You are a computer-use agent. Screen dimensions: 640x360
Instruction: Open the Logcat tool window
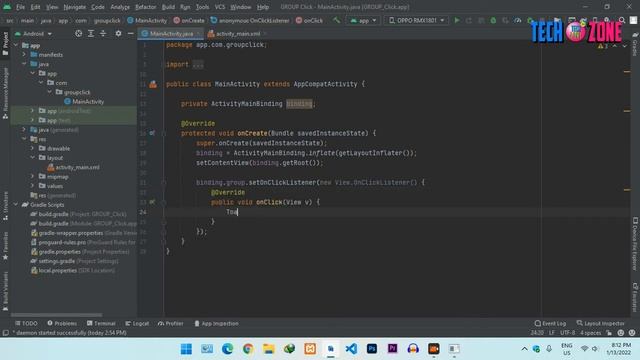(137, 323)
